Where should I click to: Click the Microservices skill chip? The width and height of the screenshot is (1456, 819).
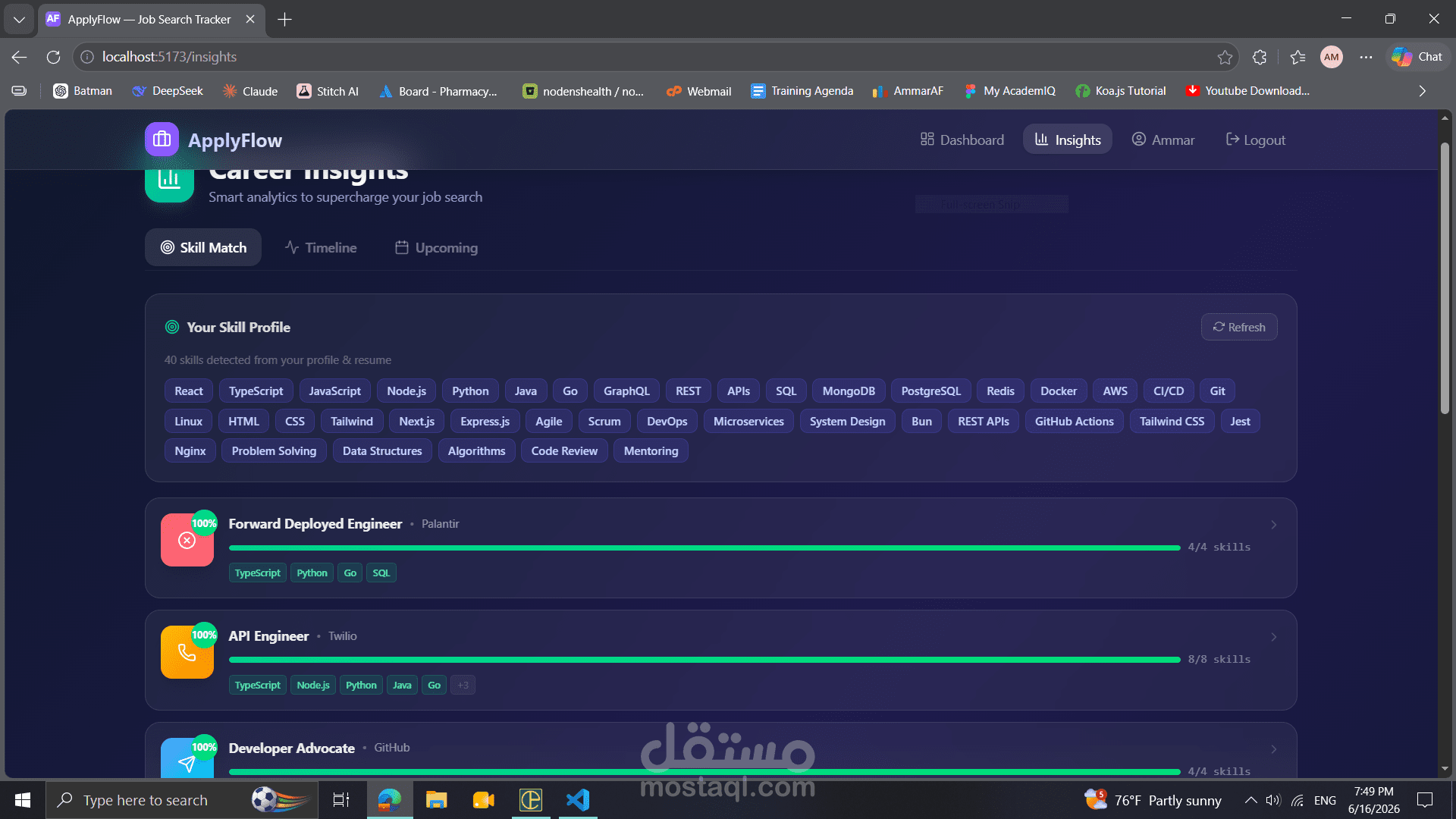[748, 422]
